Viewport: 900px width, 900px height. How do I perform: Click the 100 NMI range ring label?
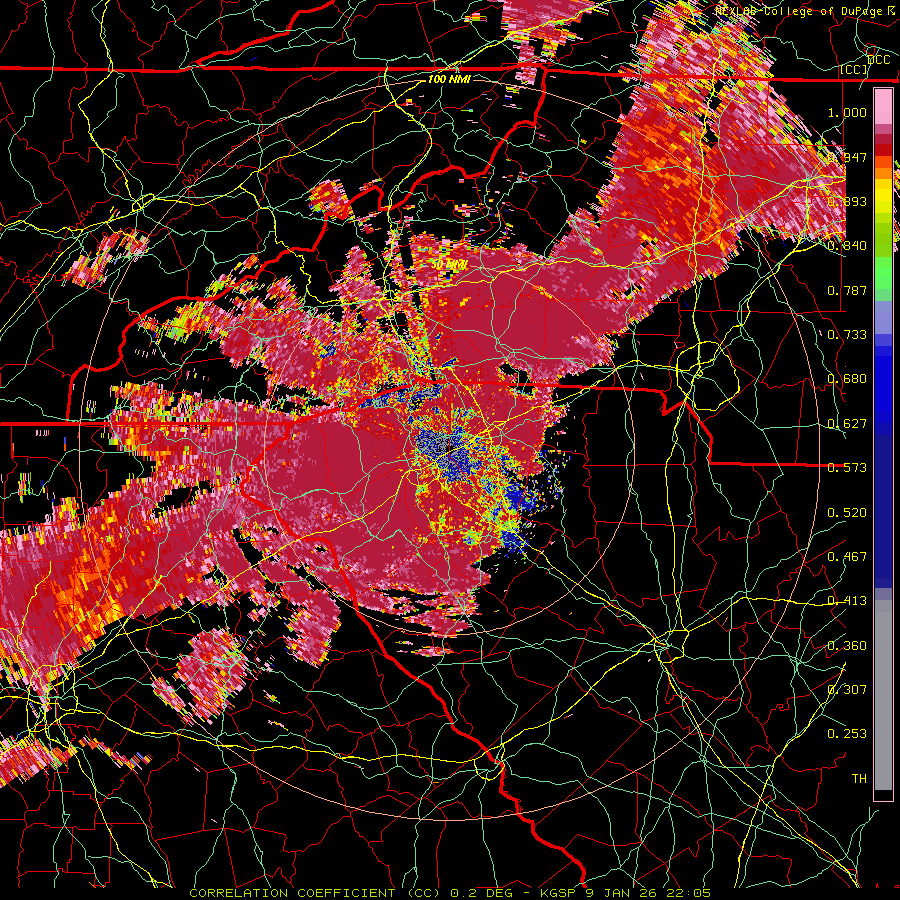(449, 79)
